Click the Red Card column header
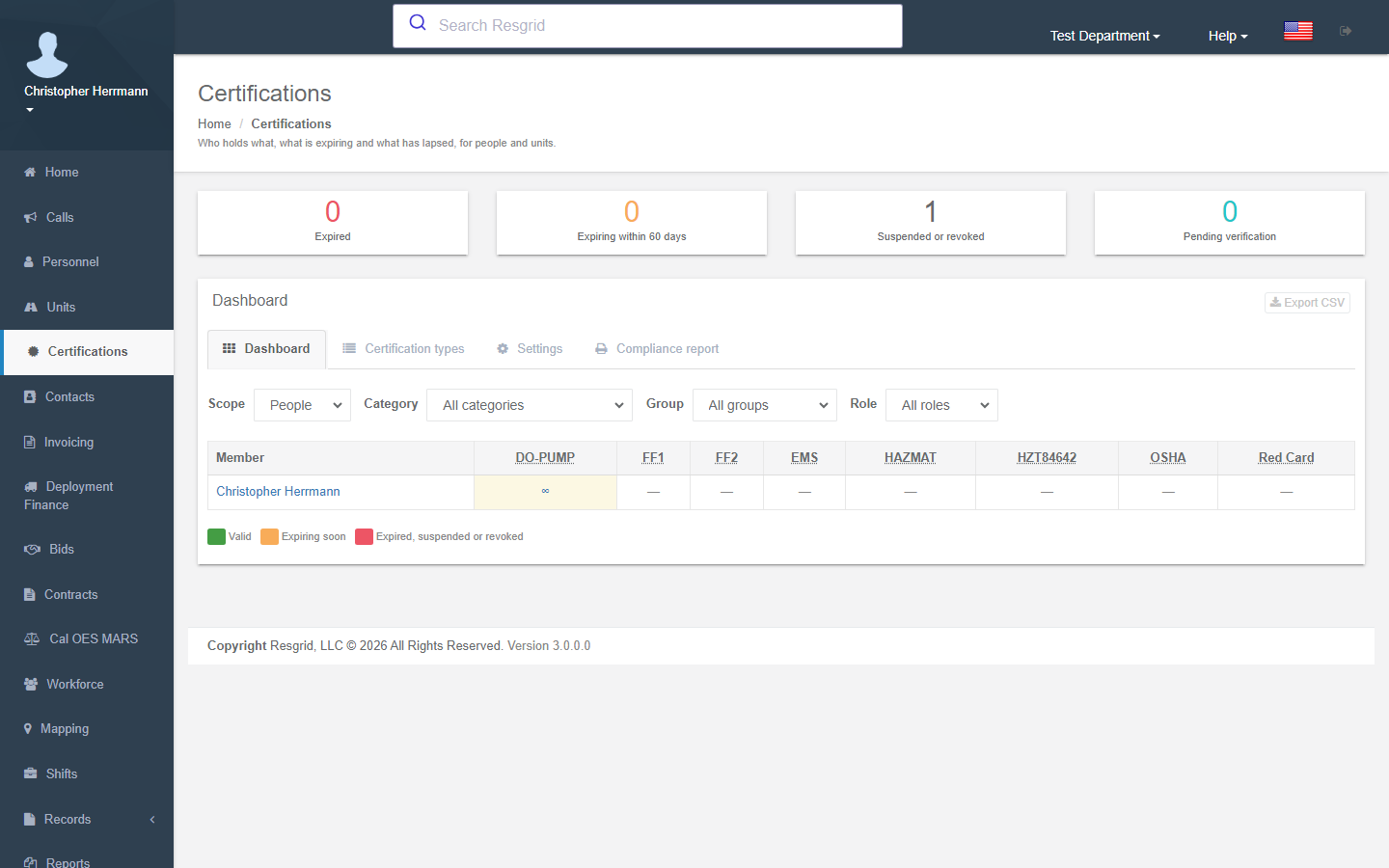 pos(1286,458)
